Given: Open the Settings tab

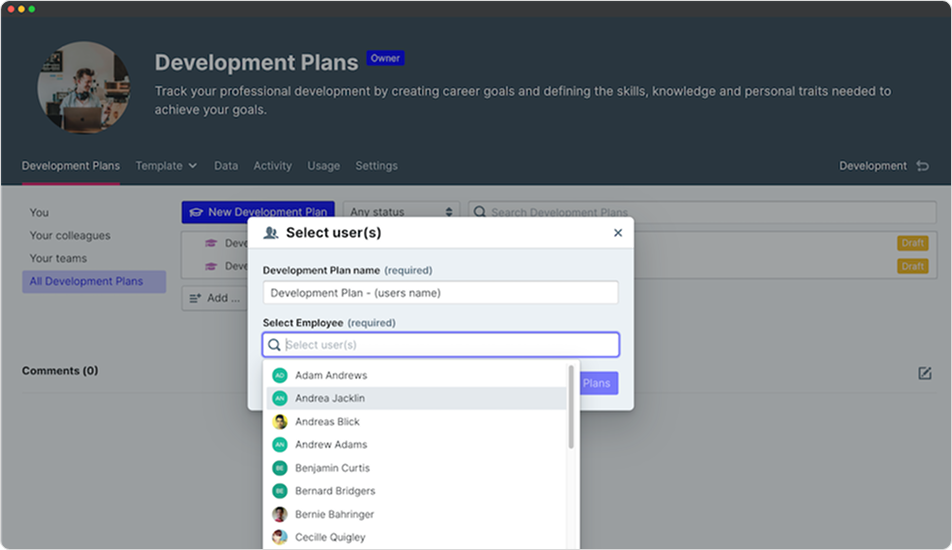Looking at the screenshot, I should pos(376,166).
